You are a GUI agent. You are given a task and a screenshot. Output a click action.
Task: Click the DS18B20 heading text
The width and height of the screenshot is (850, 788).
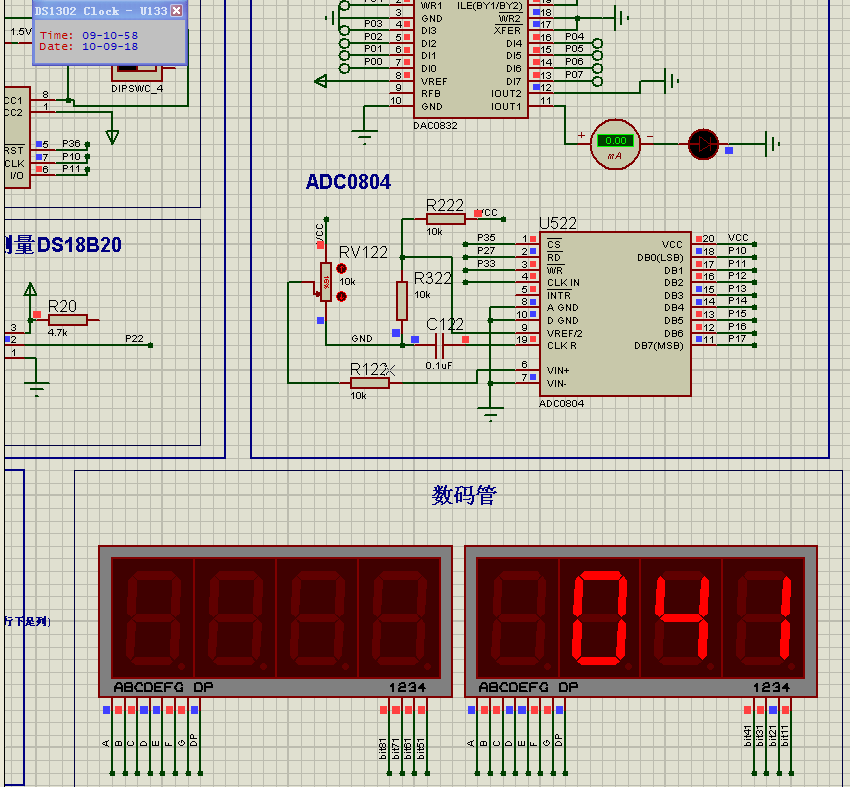pos(79,245)
